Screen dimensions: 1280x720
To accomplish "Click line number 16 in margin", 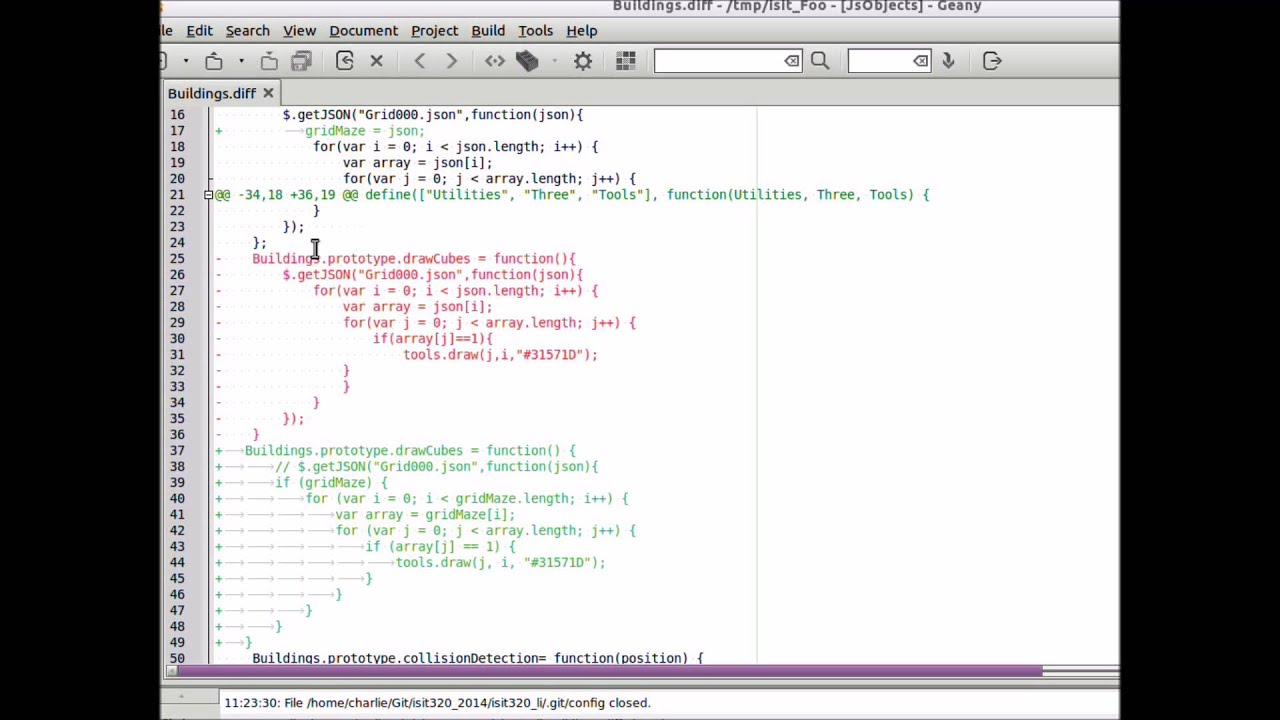I will (177, 115).
